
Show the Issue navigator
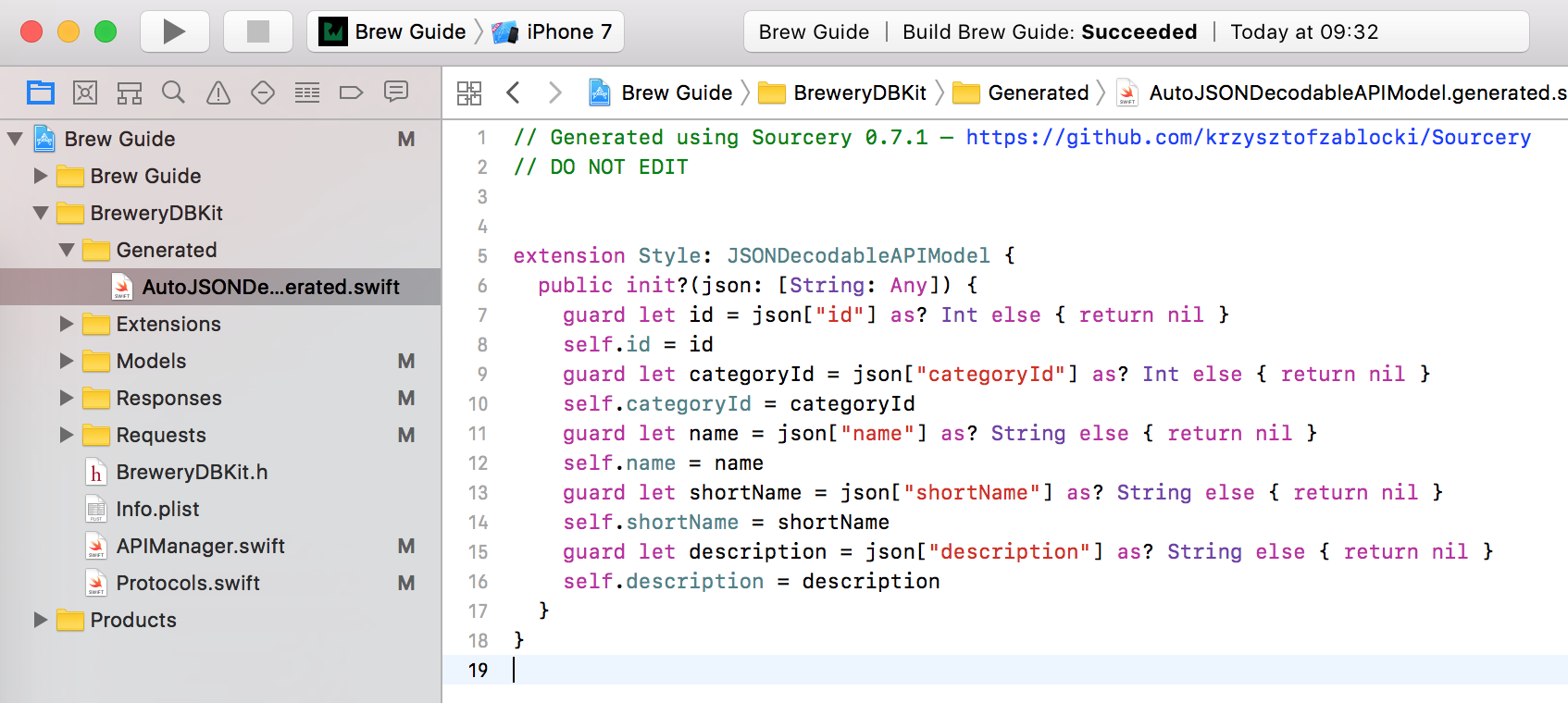coord(218,92)
